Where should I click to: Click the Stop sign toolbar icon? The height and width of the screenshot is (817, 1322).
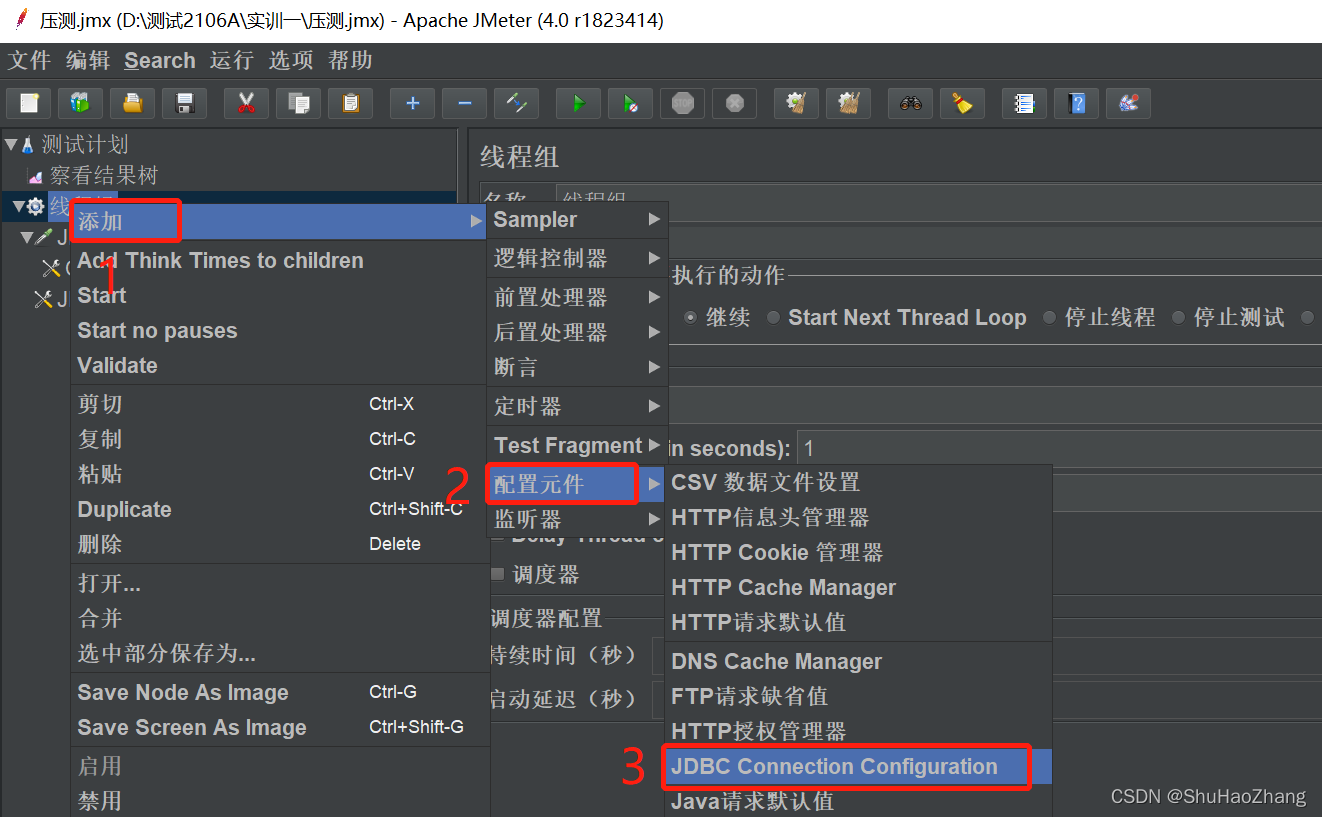(x=683, y=103)
